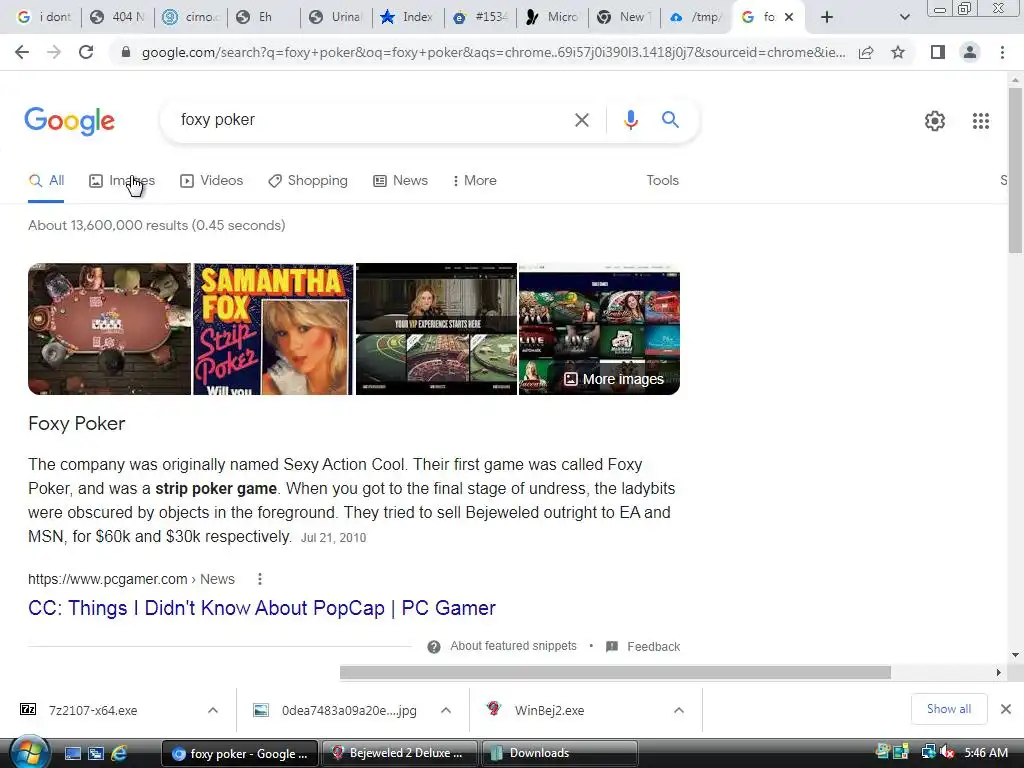
Task: Switch to the Videos results tab
Action: tap(212, 180)
